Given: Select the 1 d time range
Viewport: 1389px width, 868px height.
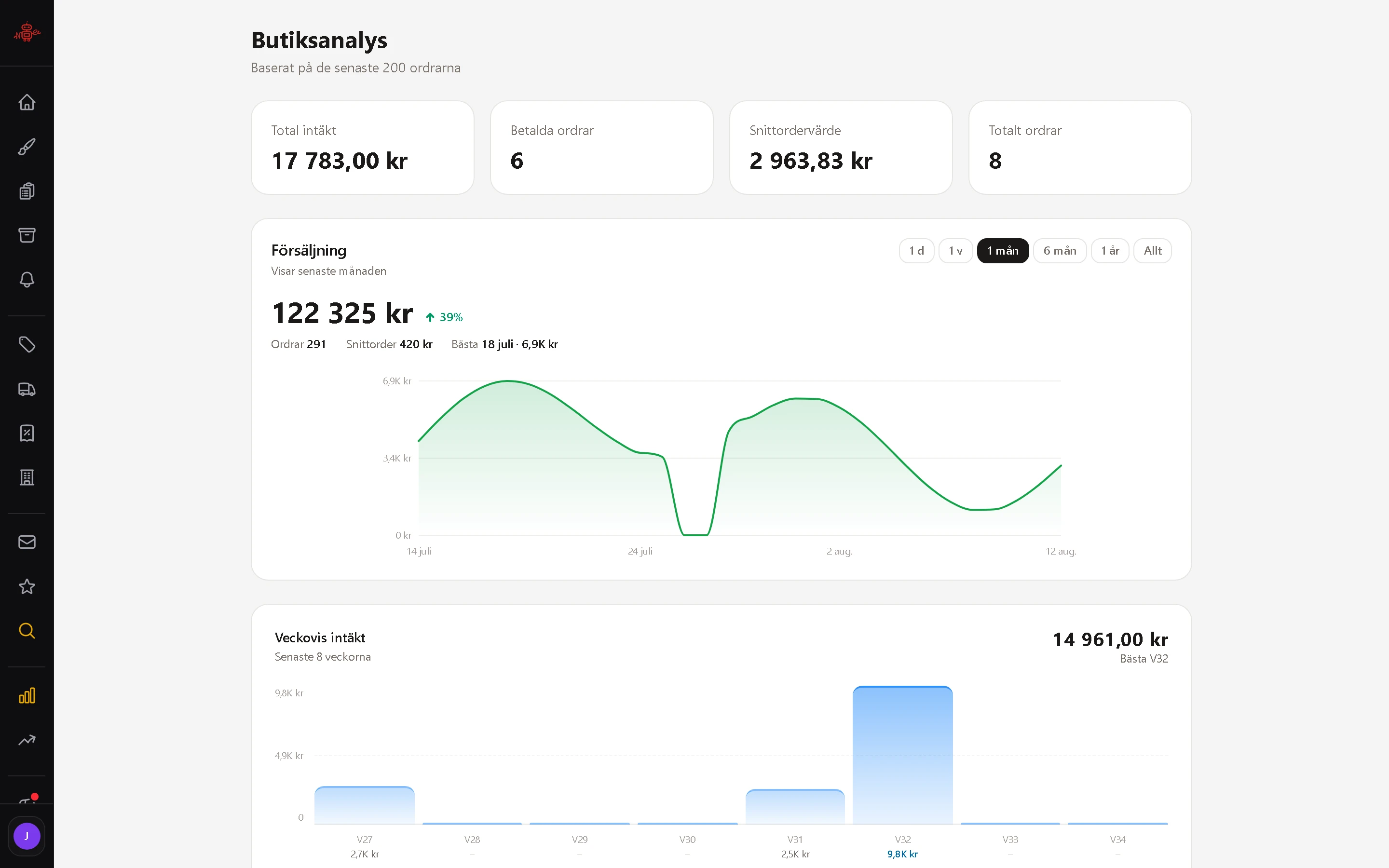Looking at the screenshot, I should (916, 251).
